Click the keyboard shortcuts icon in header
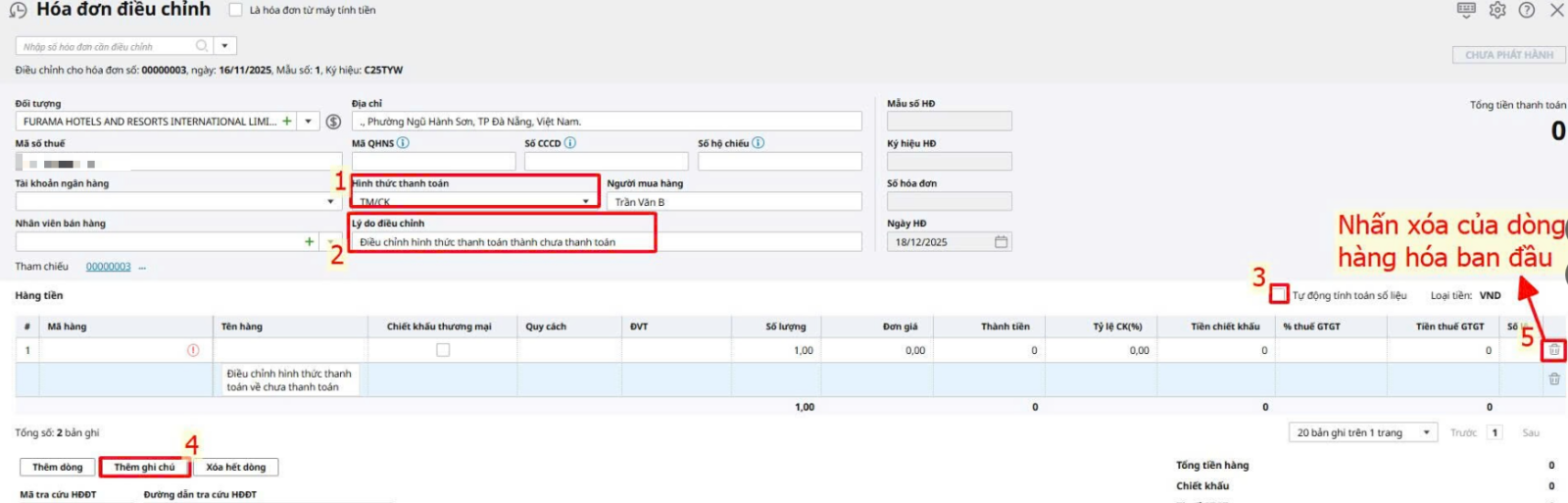The image size is (1568, 503). point(1466,10)
